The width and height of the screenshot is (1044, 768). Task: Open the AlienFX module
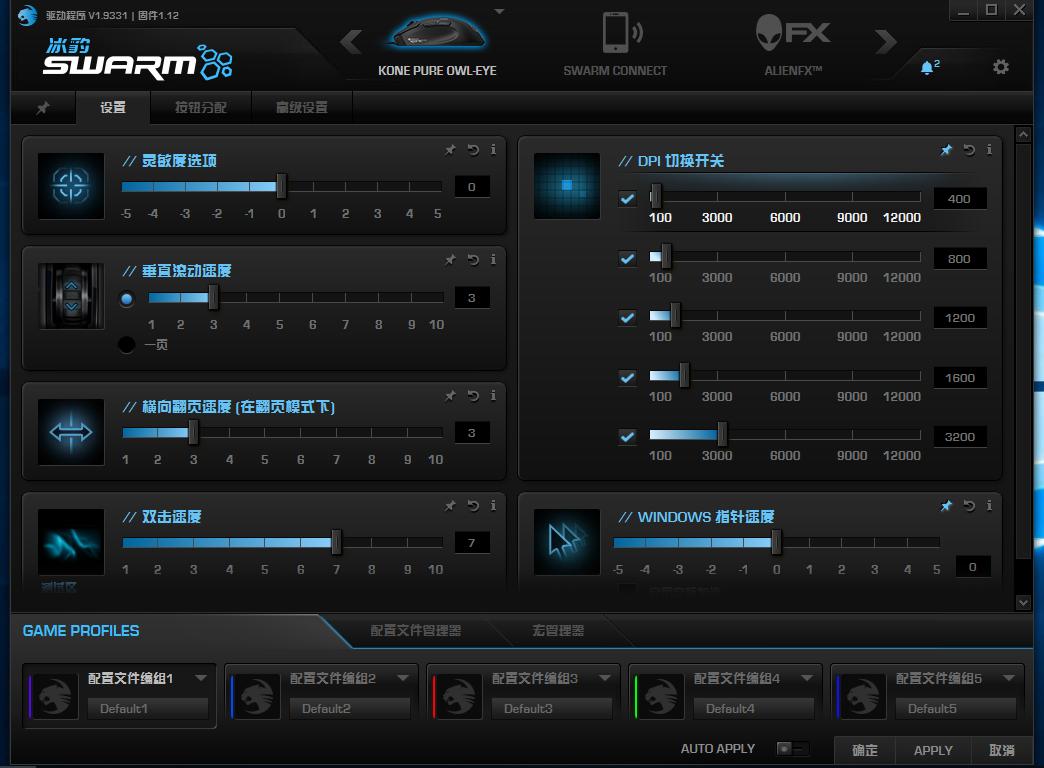pos(793,45)
